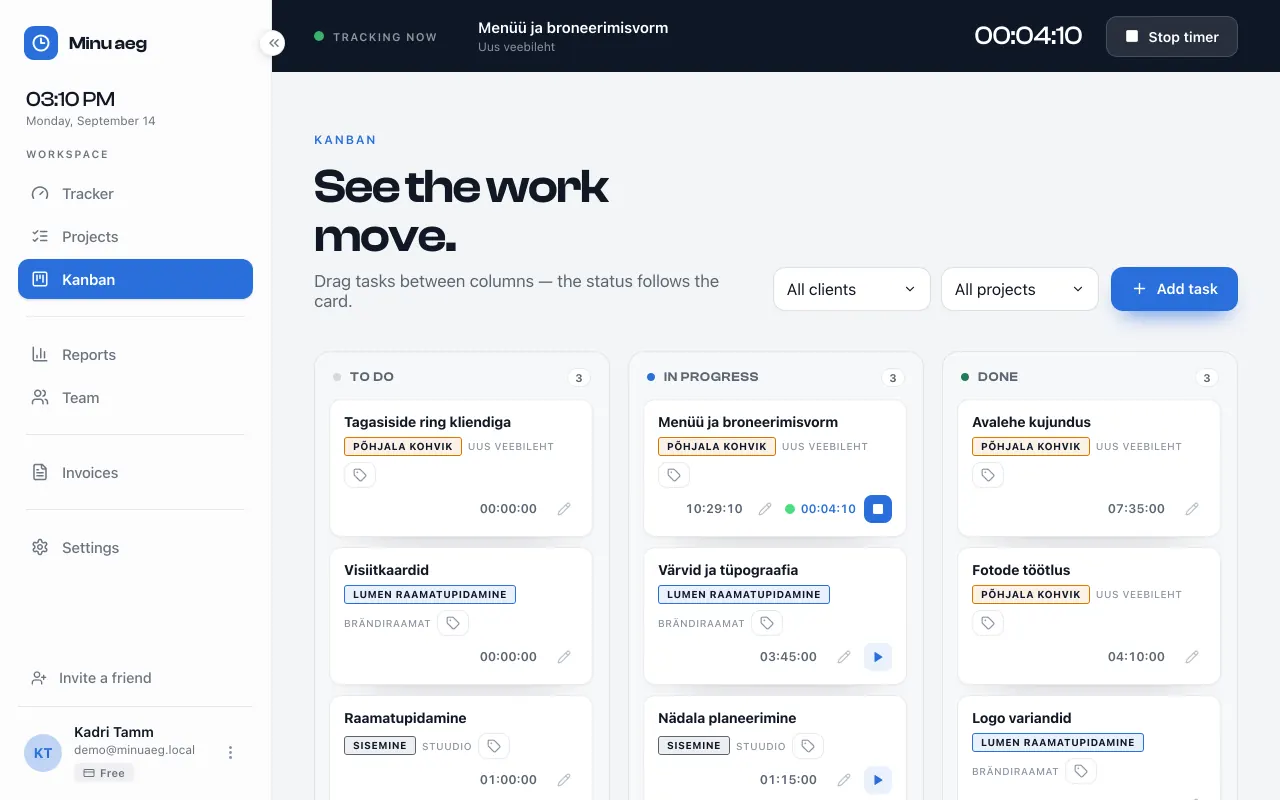The width and height of the screenshot is (1280, 800).
Task: Click Lumen Raamatupidamine badge on Visiitkaardid card
Action: (x=430, y=595)
